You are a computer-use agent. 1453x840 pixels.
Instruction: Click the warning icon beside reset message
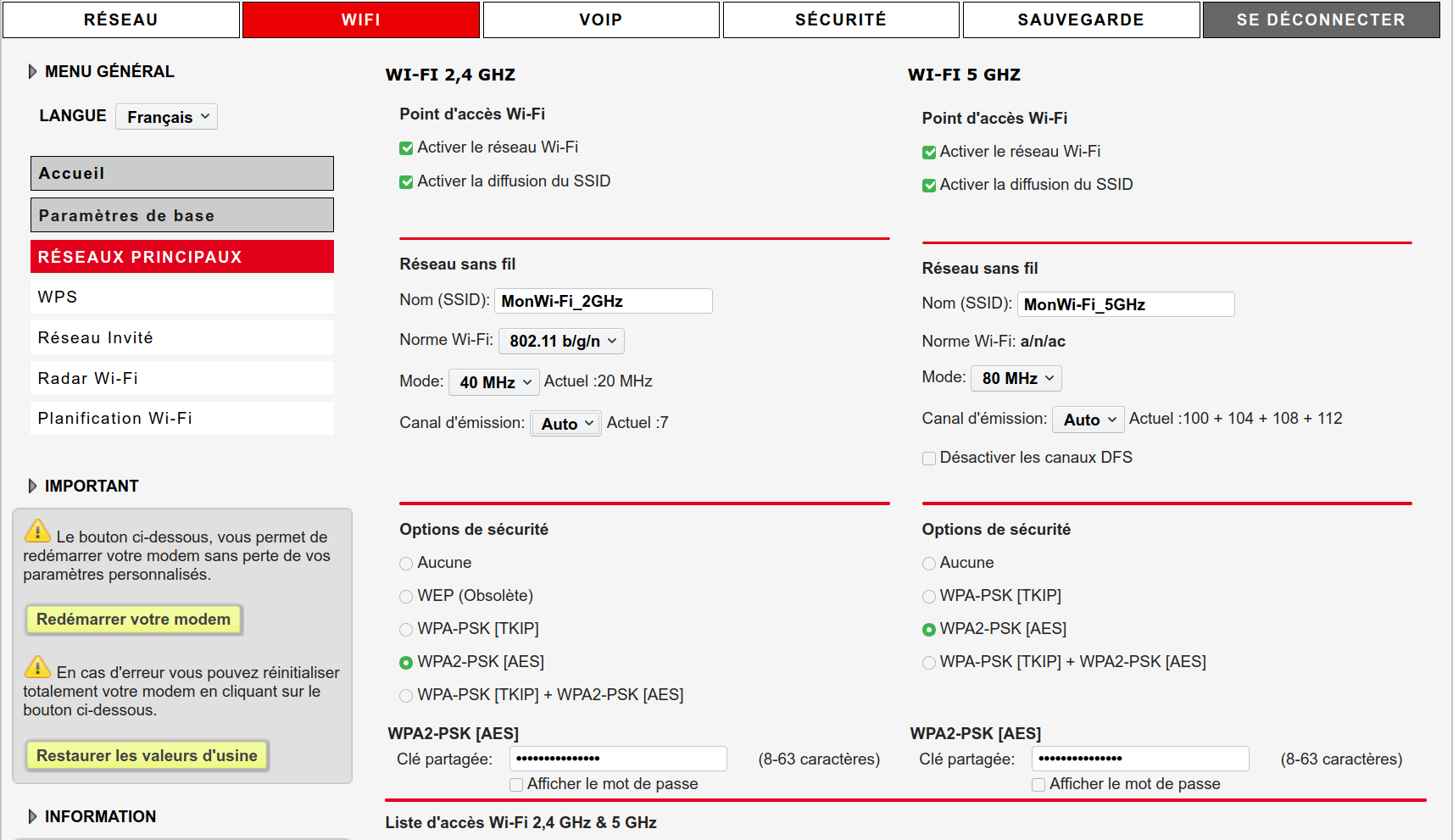click(37, 667)
